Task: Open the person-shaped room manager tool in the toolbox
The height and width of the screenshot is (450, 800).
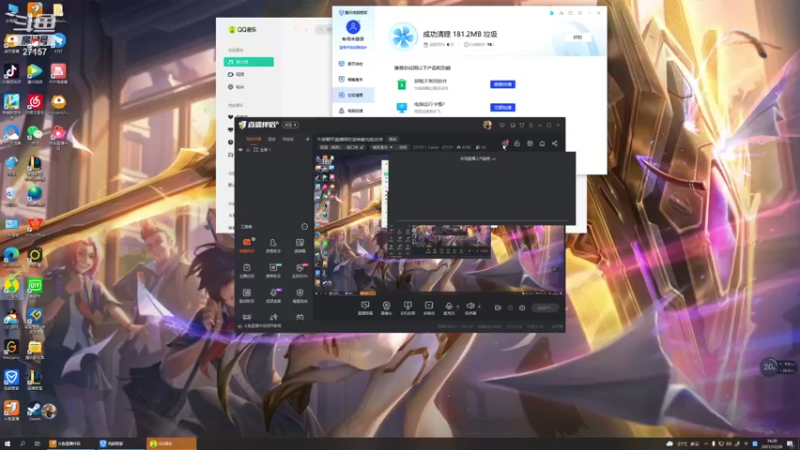Action: pos(273,245)
